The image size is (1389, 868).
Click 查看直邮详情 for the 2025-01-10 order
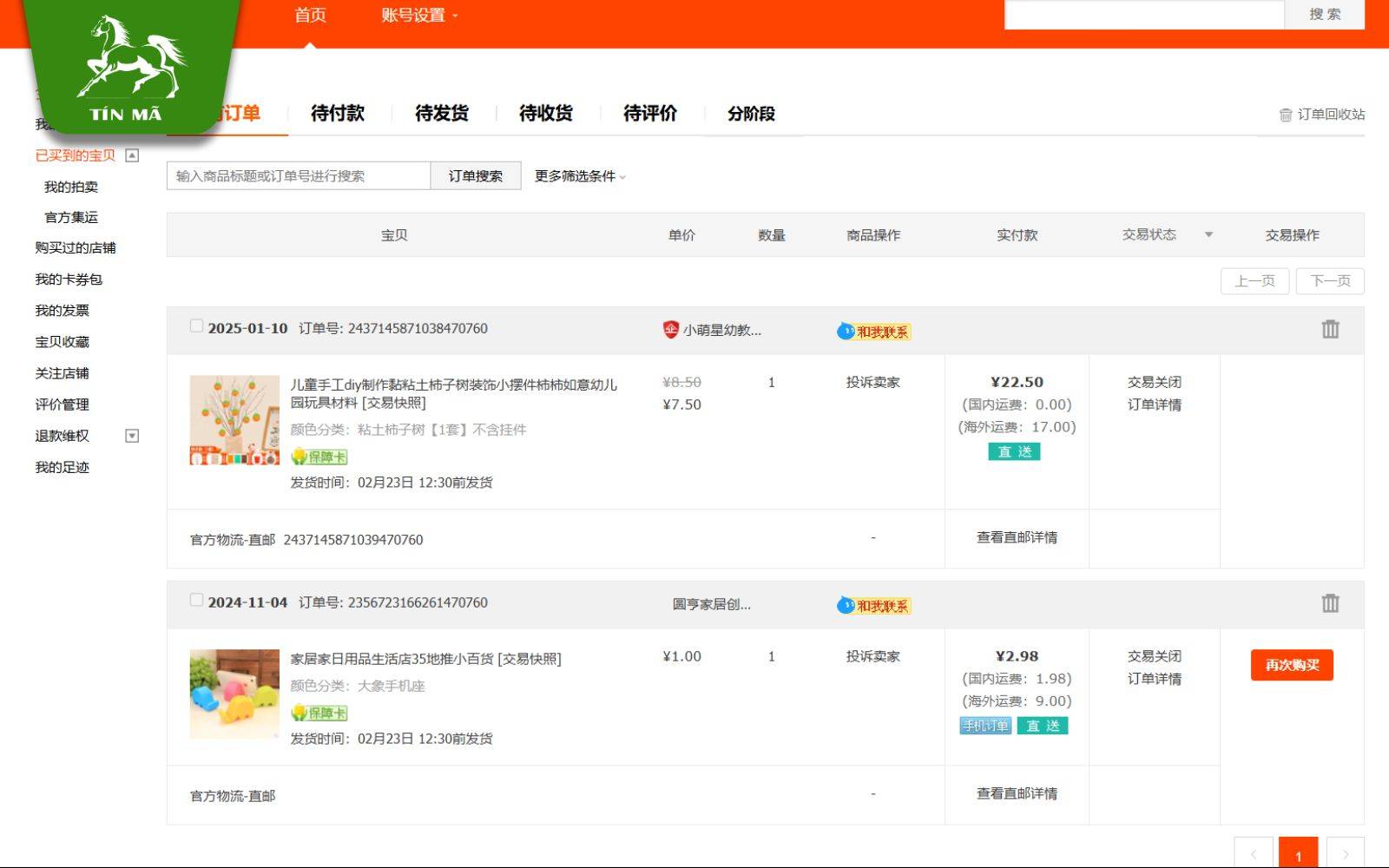pyautogui.click(x=1017, y=537)
